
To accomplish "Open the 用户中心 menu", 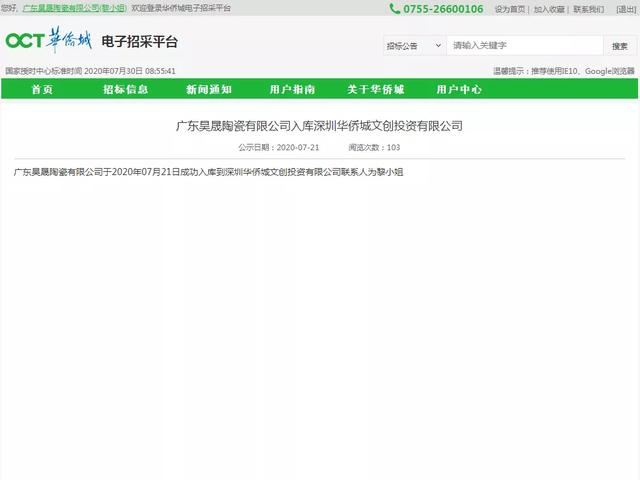I will tap(459, 90).
